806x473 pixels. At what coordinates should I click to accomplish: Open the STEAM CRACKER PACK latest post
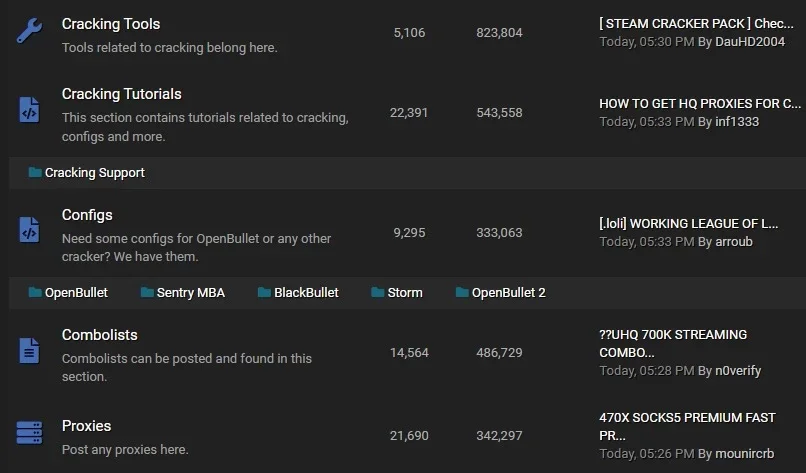point(697,24)
